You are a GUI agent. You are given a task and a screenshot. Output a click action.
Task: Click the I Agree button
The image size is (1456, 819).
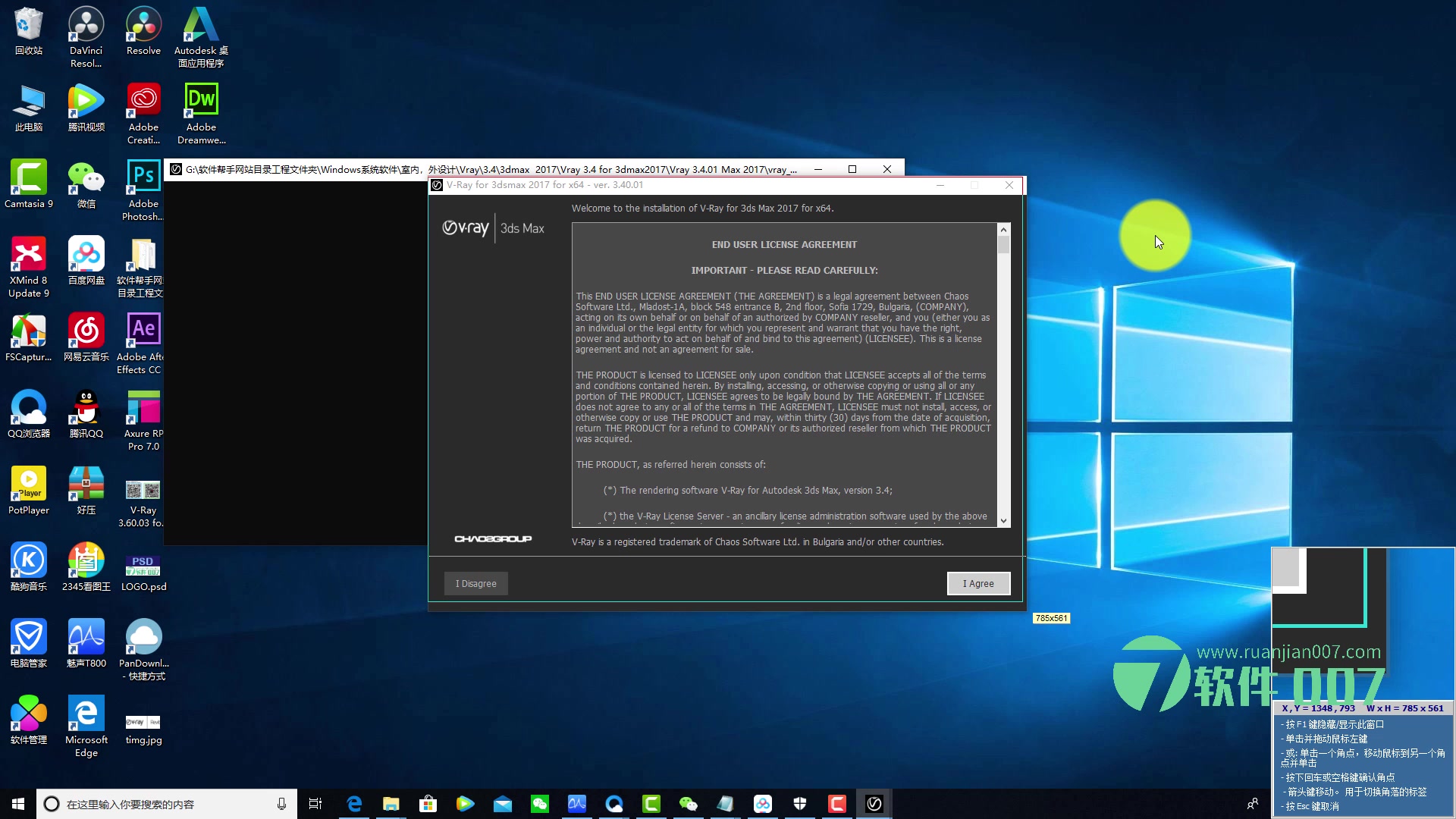click(978, 583)
